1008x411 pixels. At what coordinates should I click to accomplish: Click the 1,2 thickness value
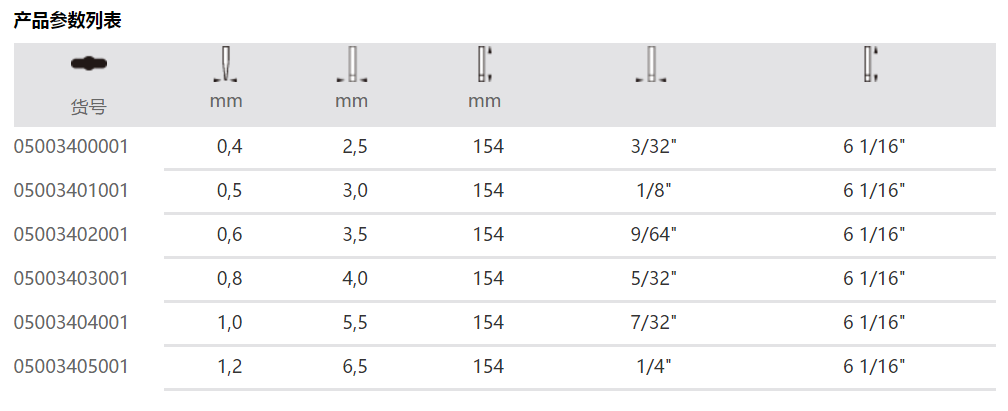[230, 366]
